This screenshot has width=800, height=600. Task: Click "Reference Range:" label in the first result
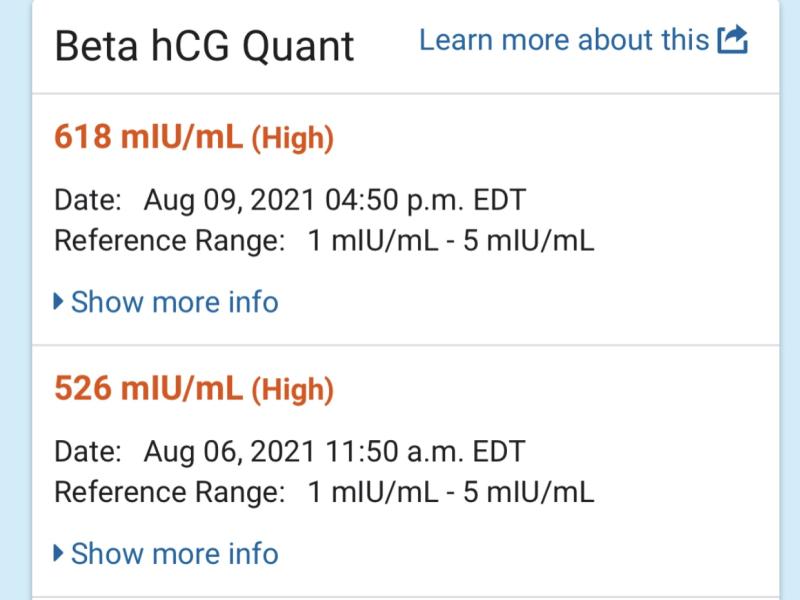pos(169,241)
